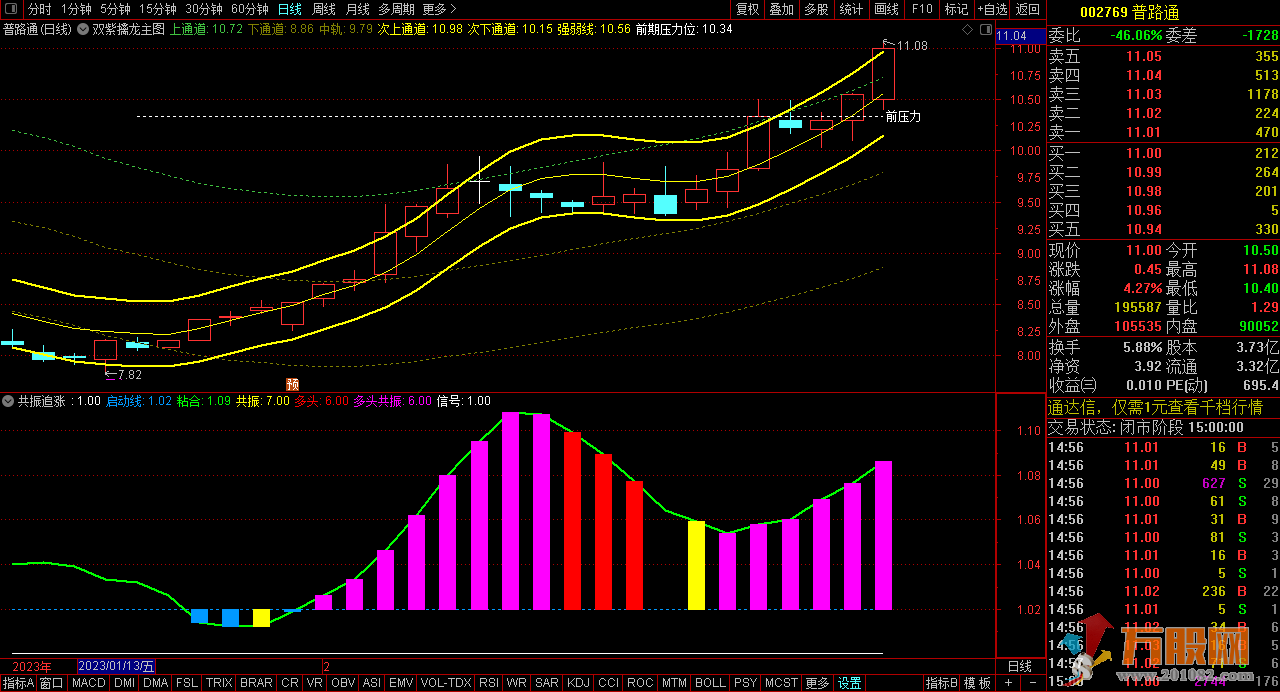
Task: Apply the WR indicator
Action: click(517, 683)
